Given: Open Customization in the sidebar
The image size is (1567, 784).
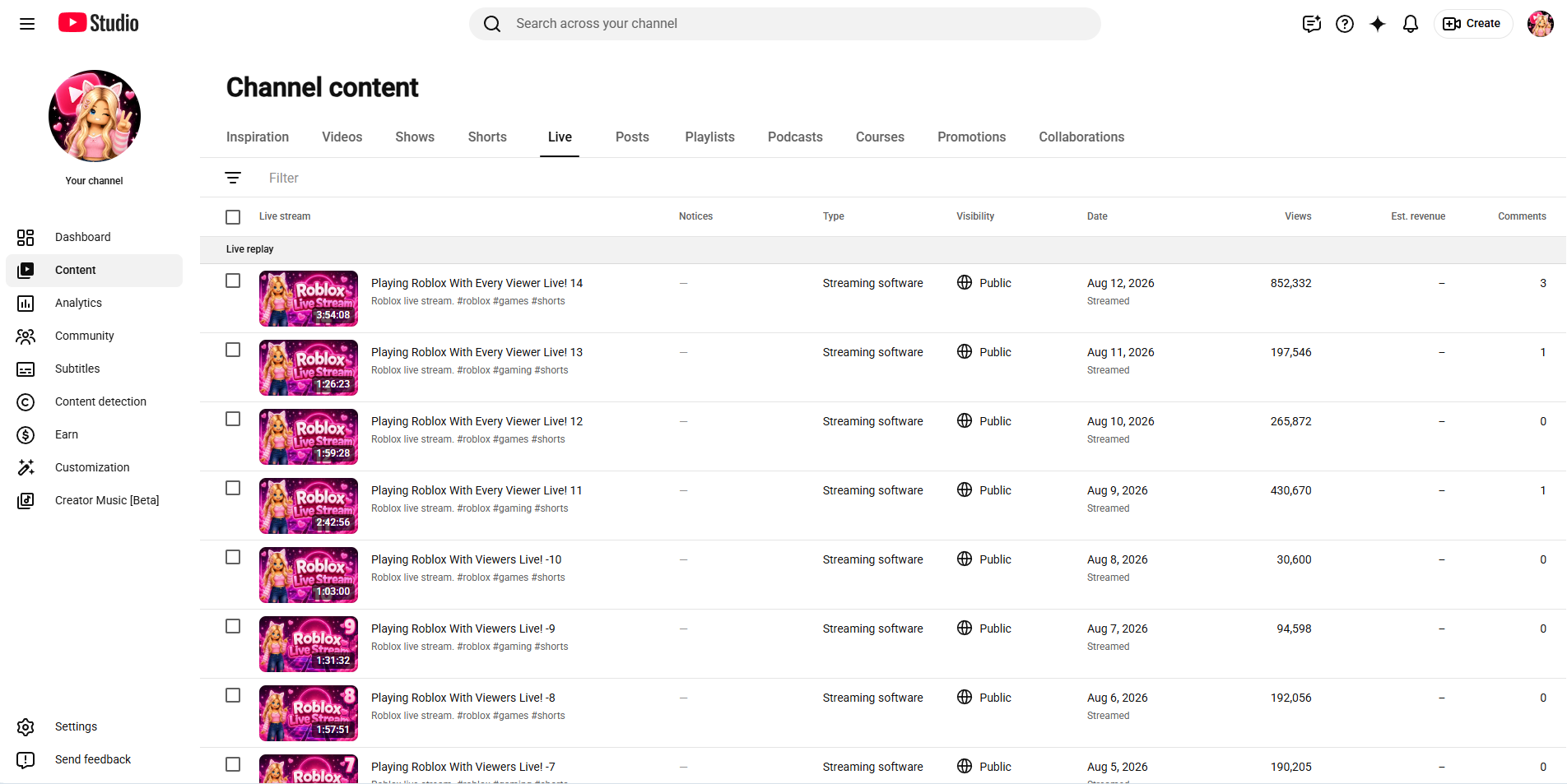Looking at the screenshot, I should point(94,467).
